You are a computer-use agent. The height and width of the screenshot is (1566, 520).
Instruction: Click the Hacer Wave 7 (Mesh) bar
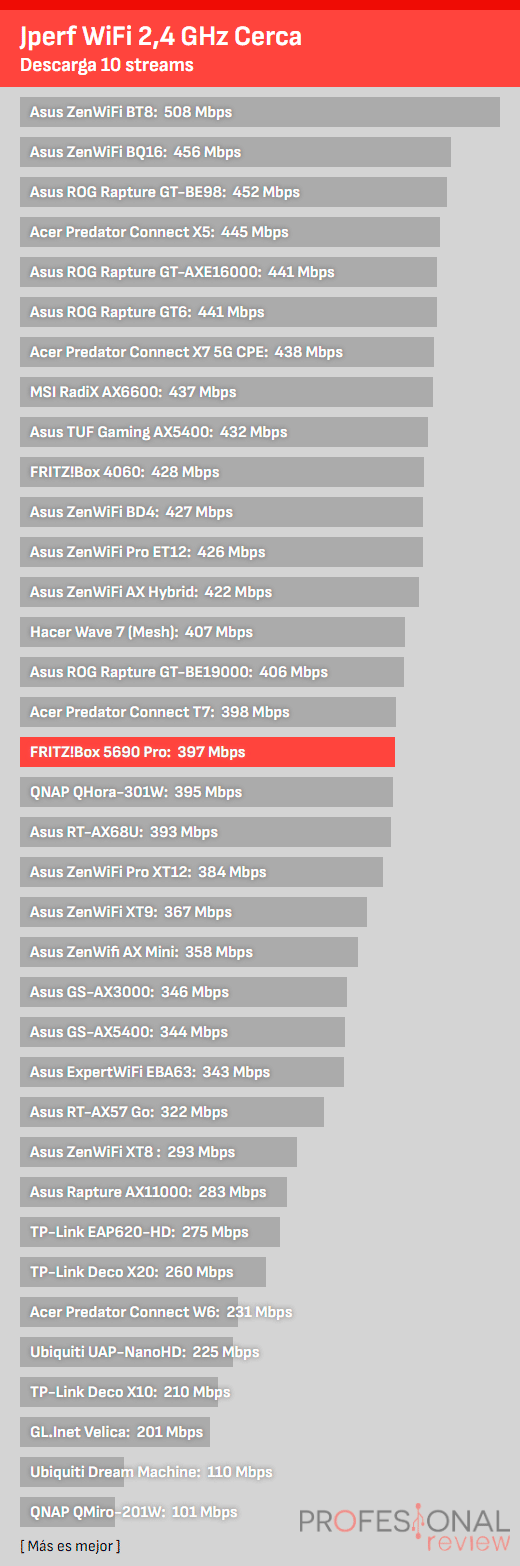pos(212,632)
